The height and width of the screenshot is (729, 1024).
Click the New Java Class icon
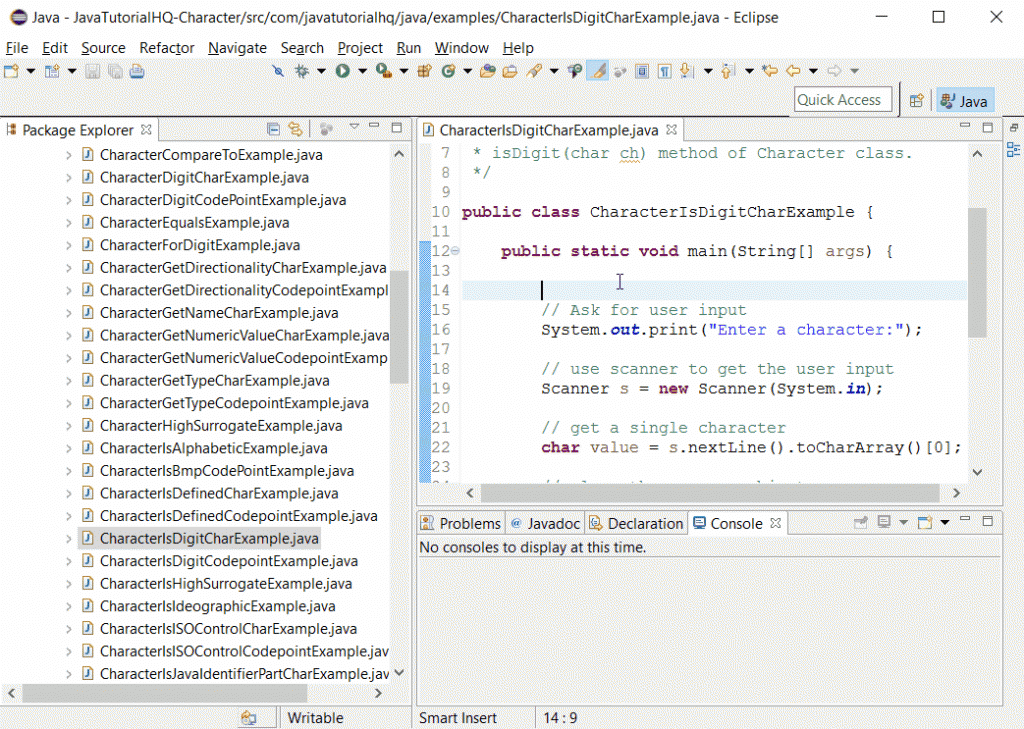(x=448, y=71)
